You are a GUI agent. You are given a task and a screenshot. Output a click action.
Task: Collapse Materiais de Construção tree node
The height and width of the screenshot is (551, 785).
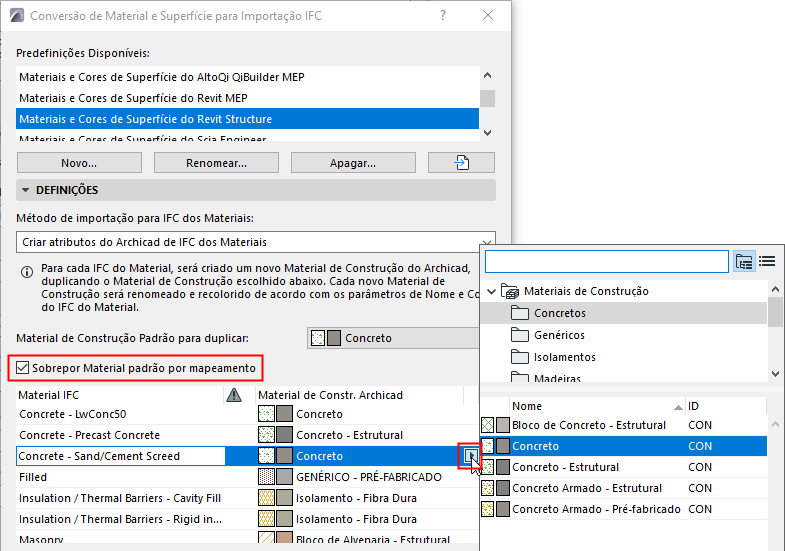[492, 291]
